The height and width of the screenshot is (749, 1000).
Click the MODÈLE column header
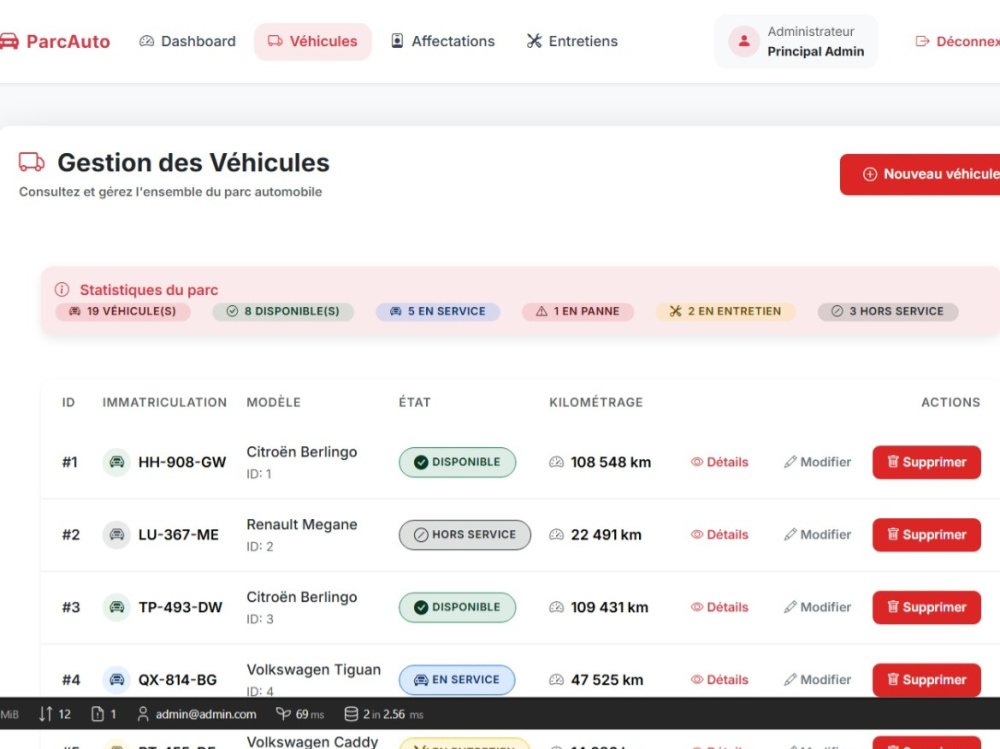[x=274, y=403]
